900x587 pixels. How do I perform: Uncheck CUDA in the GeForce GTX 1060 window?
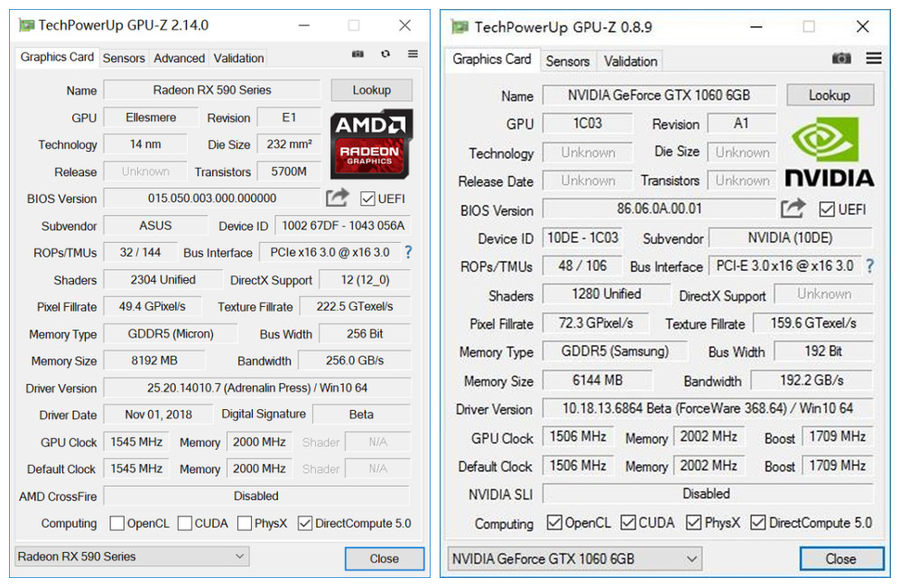tap(629, 523)
